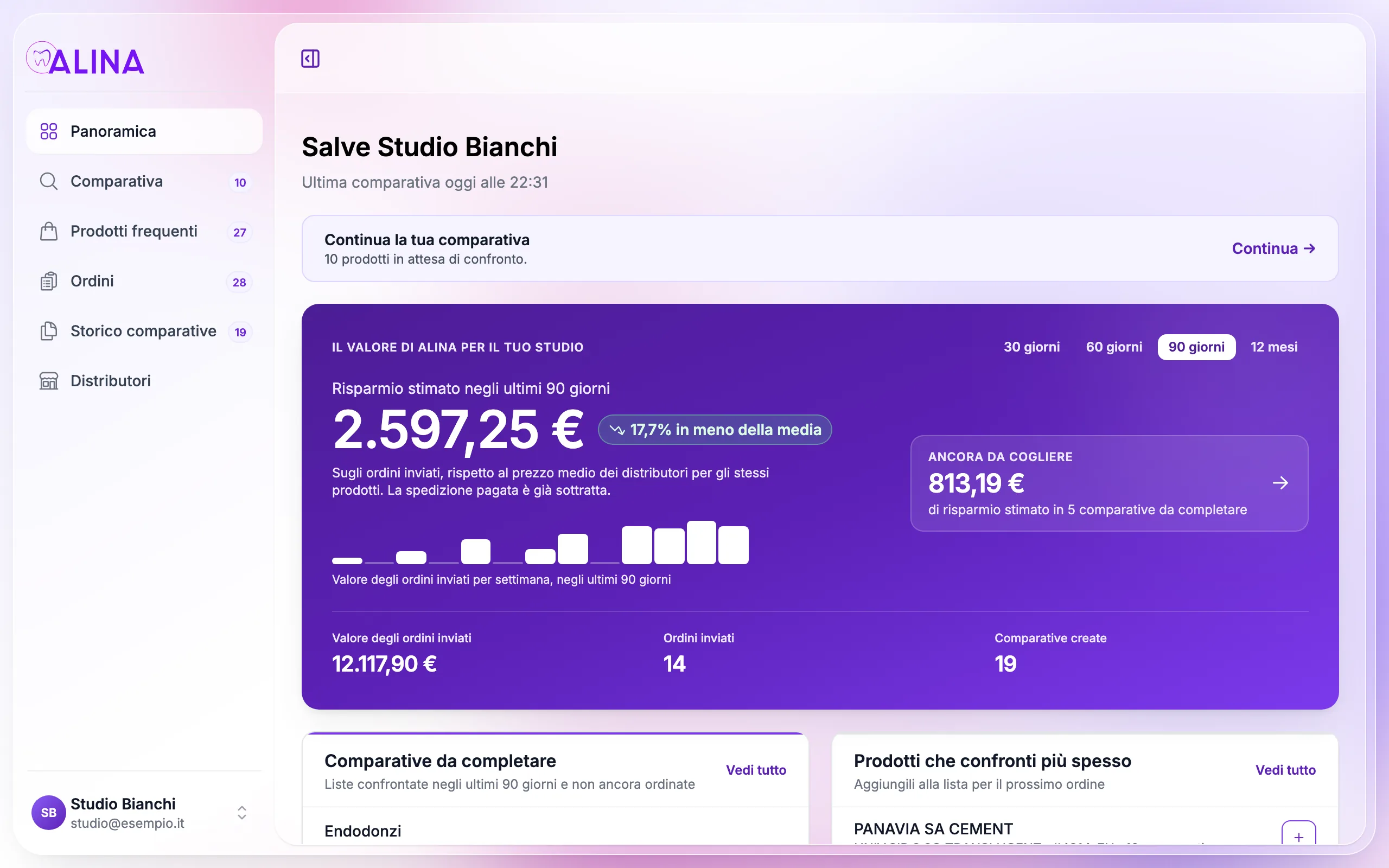The width and height of the screenshot is (1389, 868).
Task: Select the 90 giorni period
Action: 1196,347
